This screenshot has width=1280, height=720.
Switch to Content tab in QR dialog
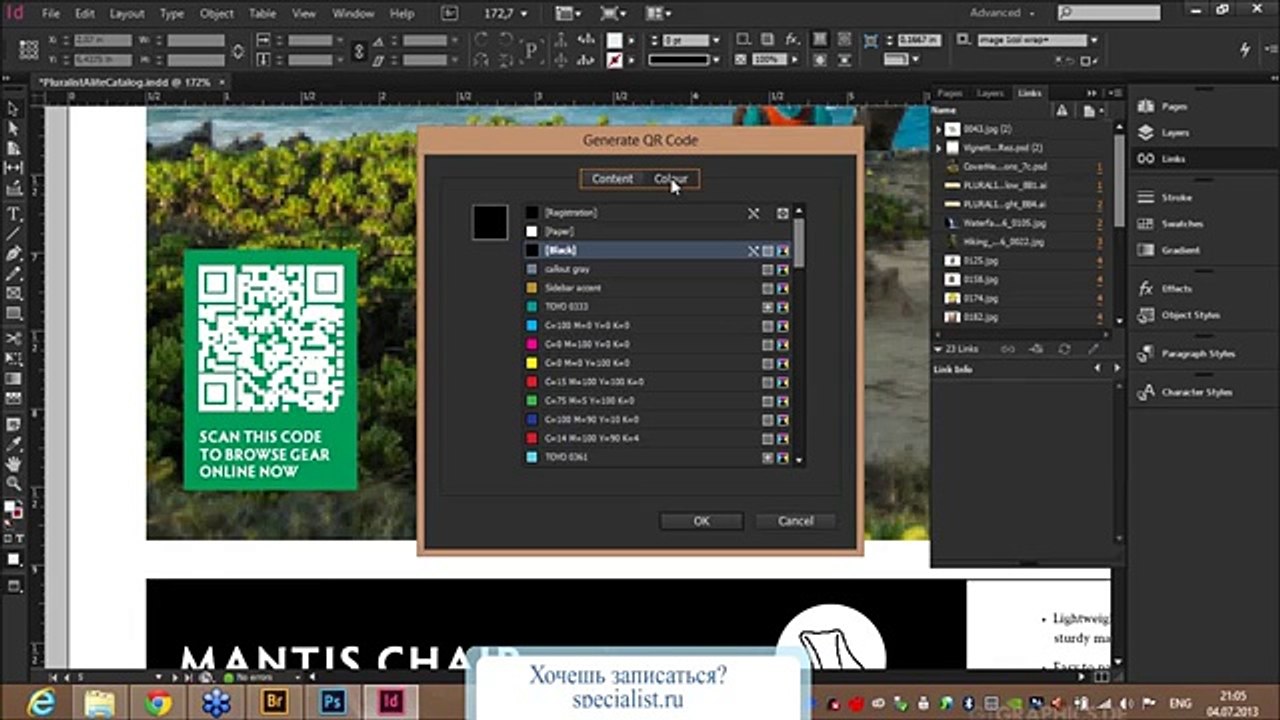(x=612, y=179)
